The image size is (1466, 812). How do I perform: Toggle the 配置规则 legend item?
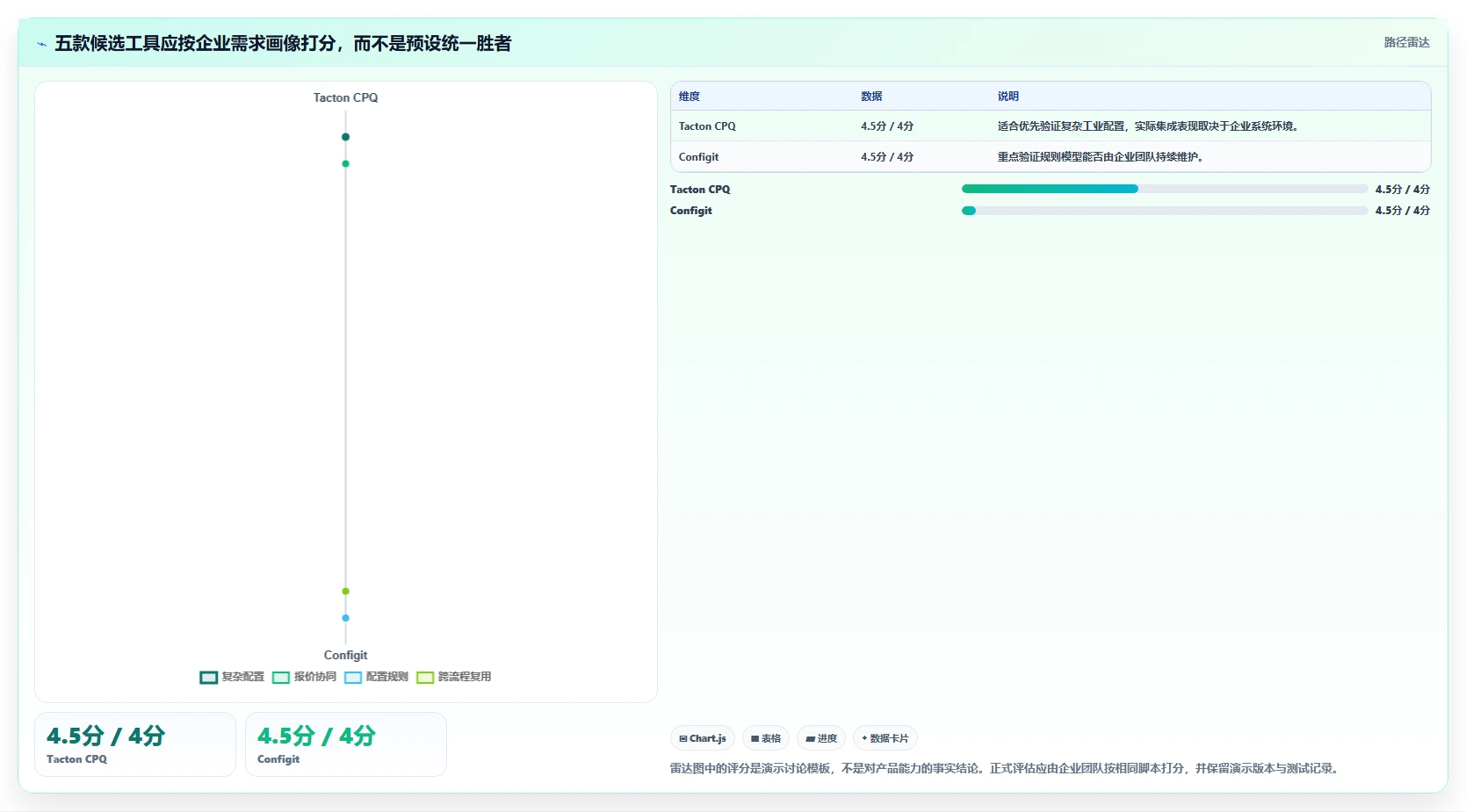click(376, 677)
